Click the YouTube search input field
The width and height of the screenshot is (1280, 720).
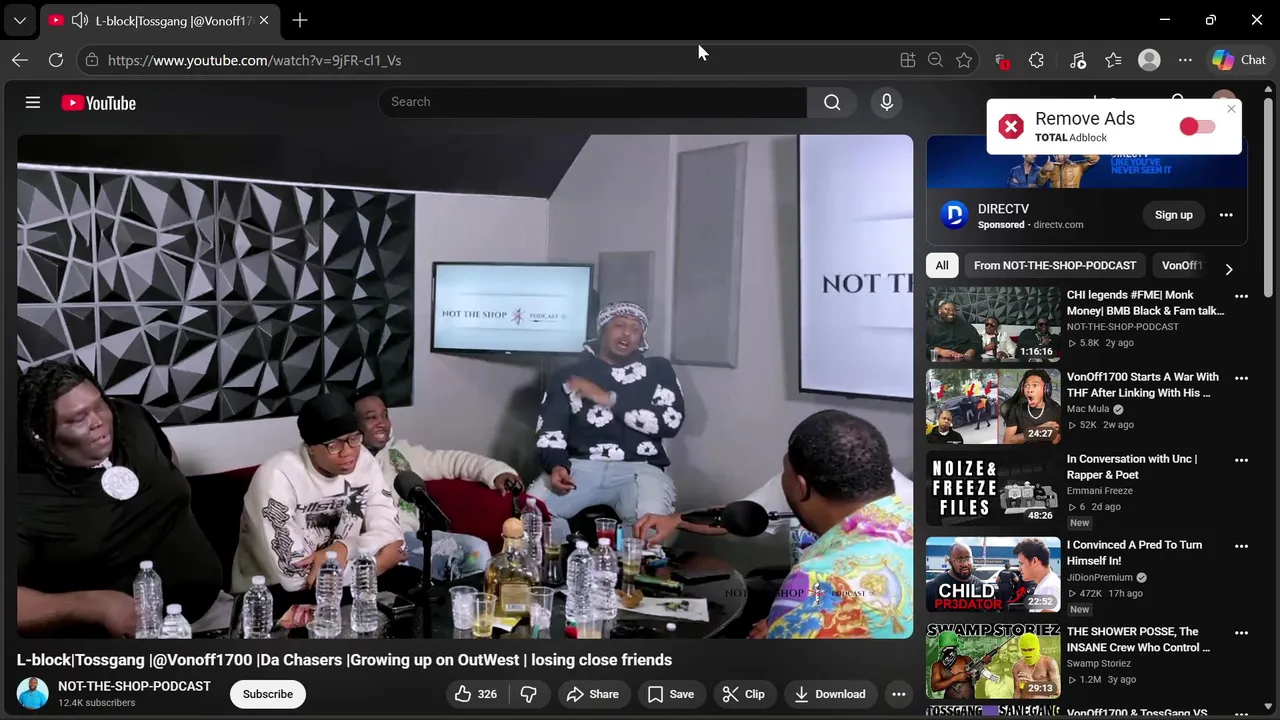[592, 102]
